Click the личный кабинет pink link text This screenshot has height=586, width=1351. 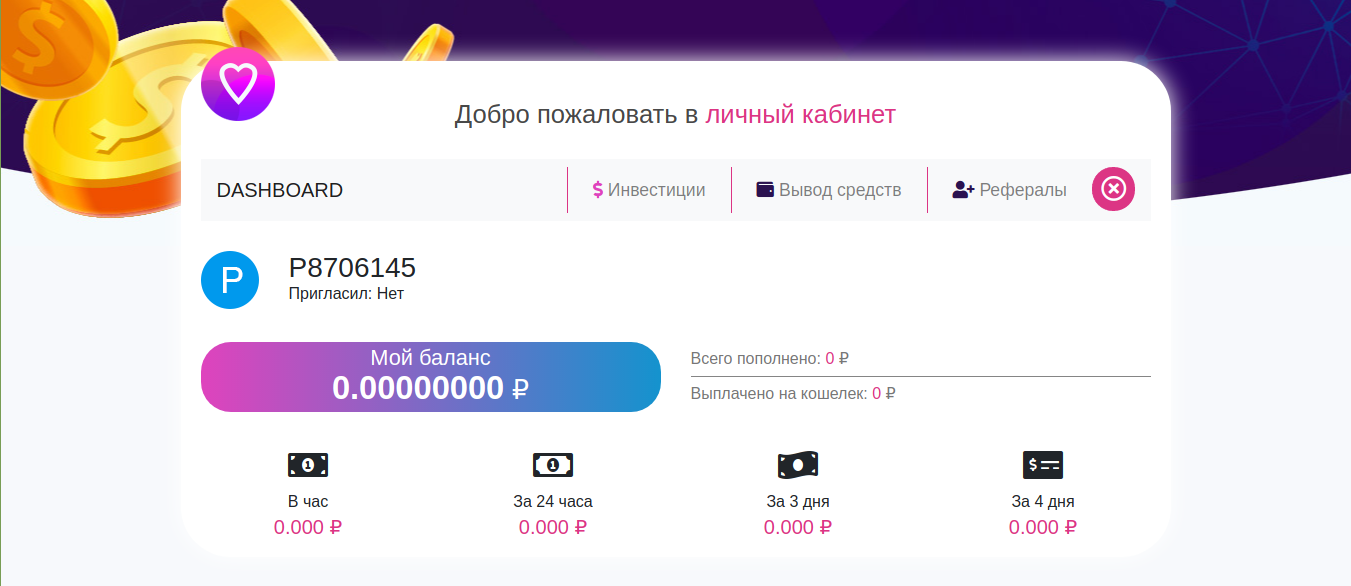pos(800,115)
